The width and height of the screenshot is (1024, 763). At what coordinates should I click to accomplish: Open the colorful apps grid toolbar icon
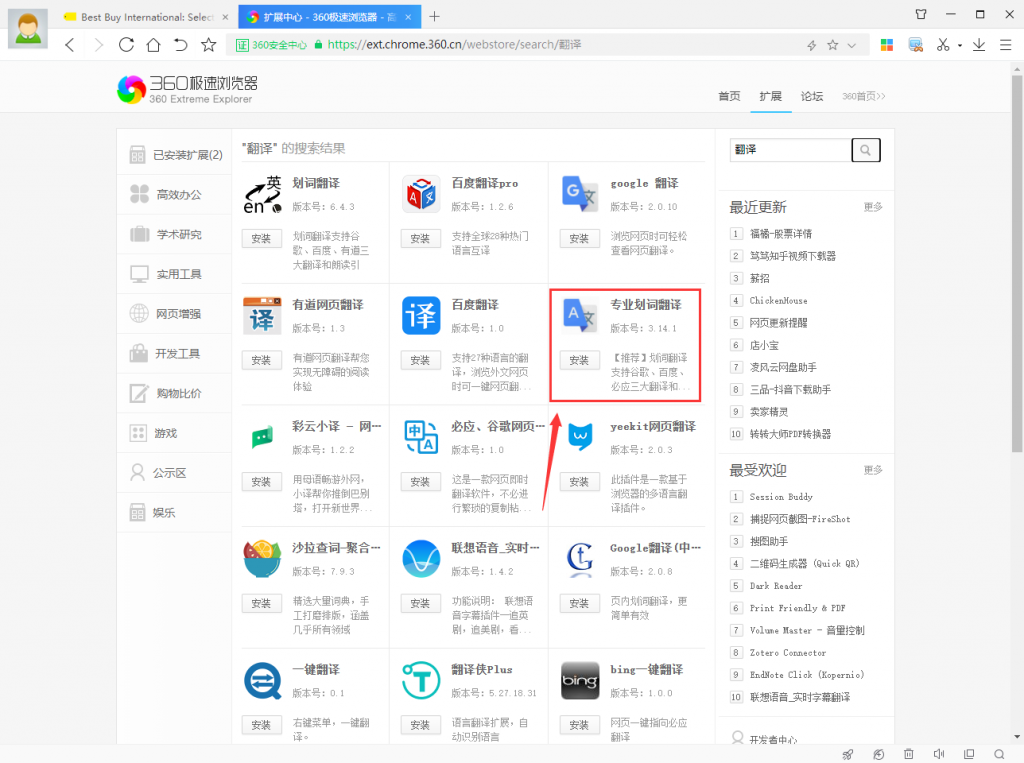[x=887, y=44]
